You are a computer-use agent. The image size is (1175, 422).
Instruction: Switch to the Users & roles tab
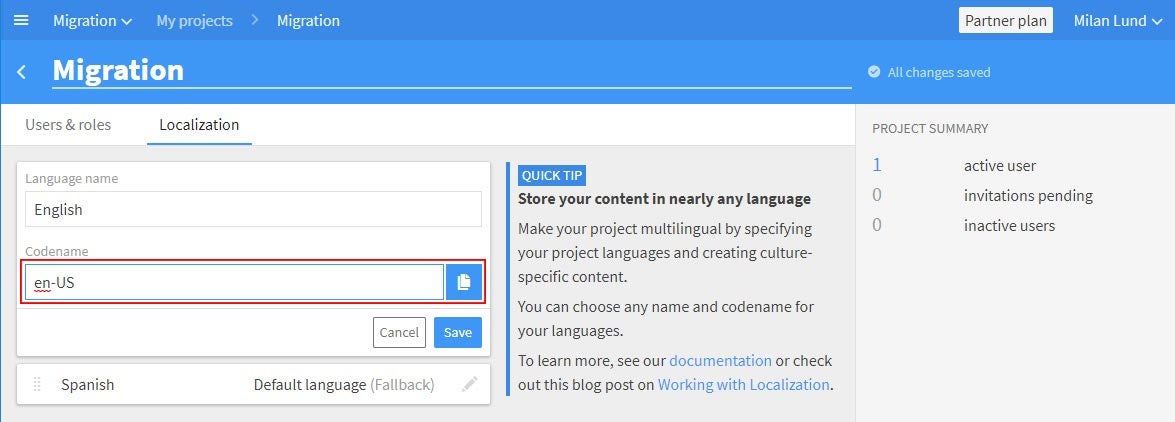tap(68, 124)
